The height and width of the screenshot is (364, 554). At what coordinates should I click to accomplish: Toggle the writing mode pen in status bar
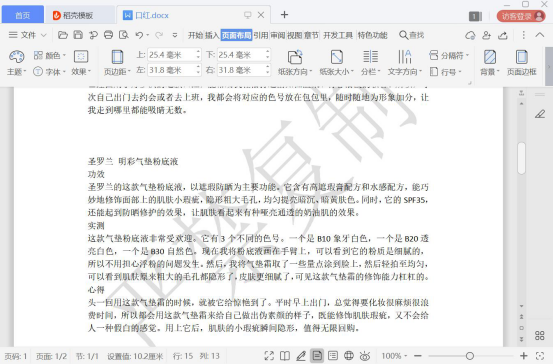[301, 356]
